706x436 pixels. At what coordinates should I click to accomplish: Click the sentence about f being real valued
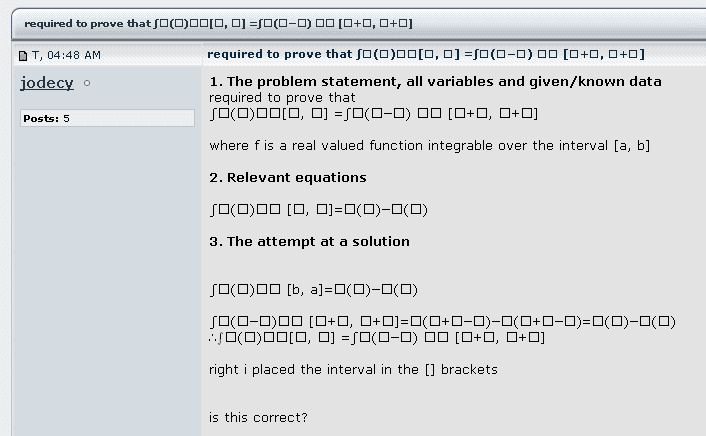tap(430, 146)
